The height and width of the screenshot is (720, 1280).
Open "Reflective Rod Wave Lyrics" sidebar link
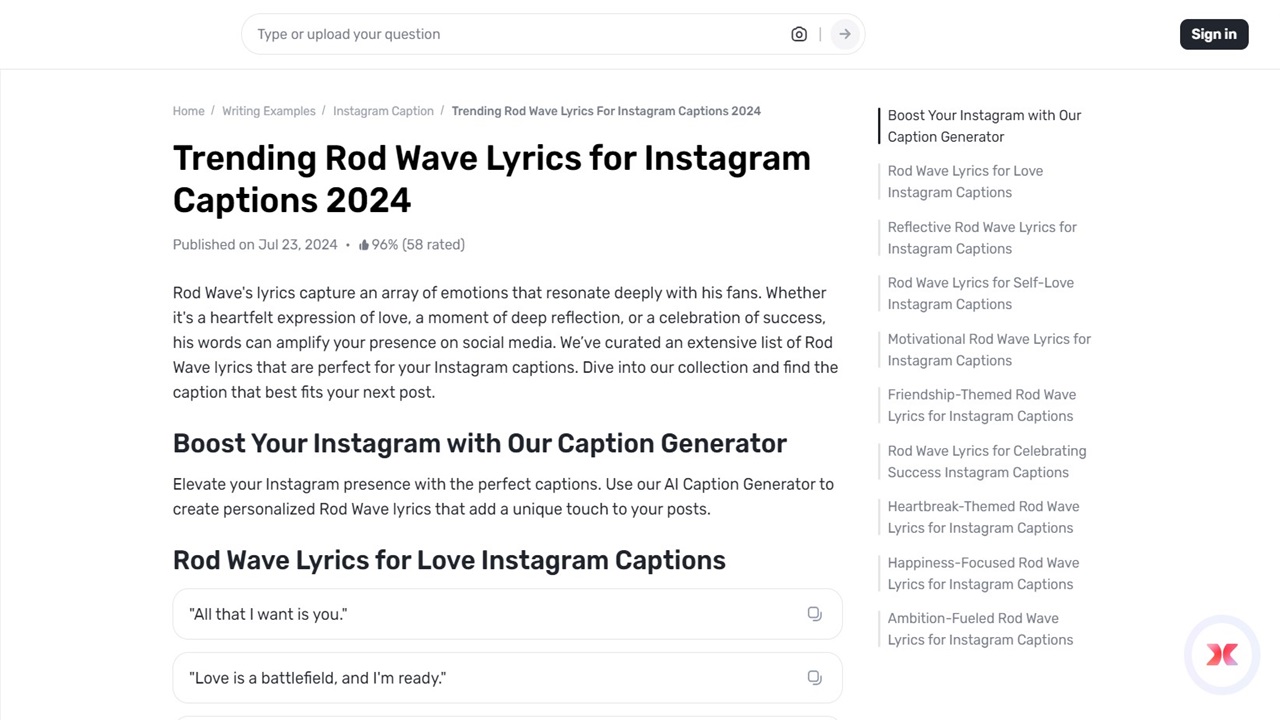(981, 238)
